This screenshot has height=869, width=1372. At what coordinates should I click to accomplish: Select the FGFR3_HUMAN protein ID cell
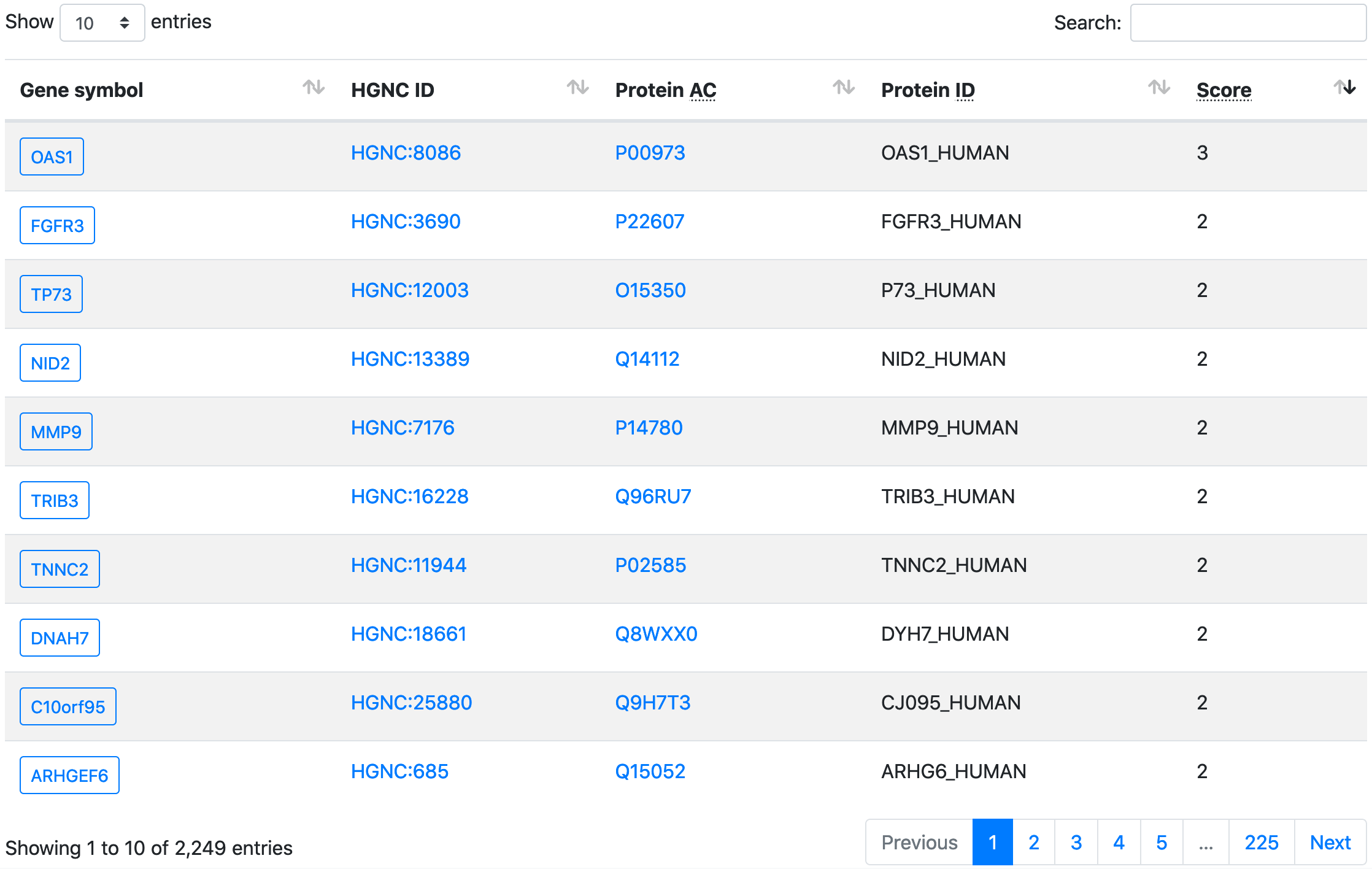pyautogui.click(x=951, y=222)
